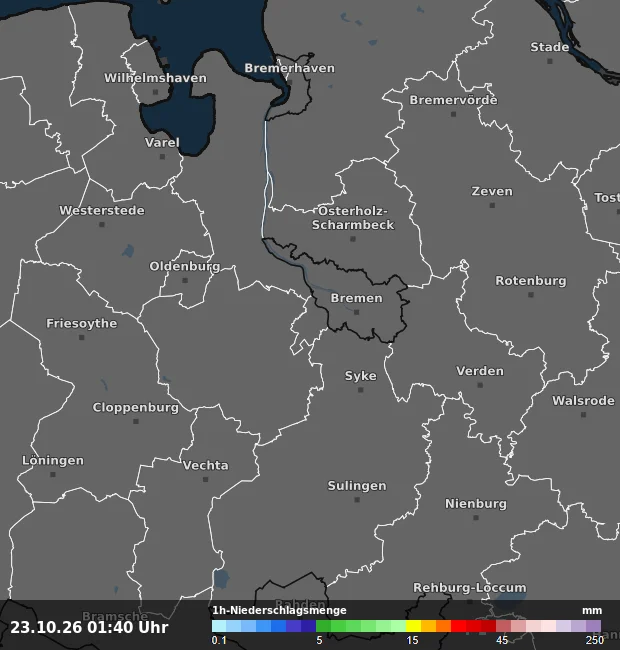Click the Osterholz-Scharmbeck label

pos(353,218)
